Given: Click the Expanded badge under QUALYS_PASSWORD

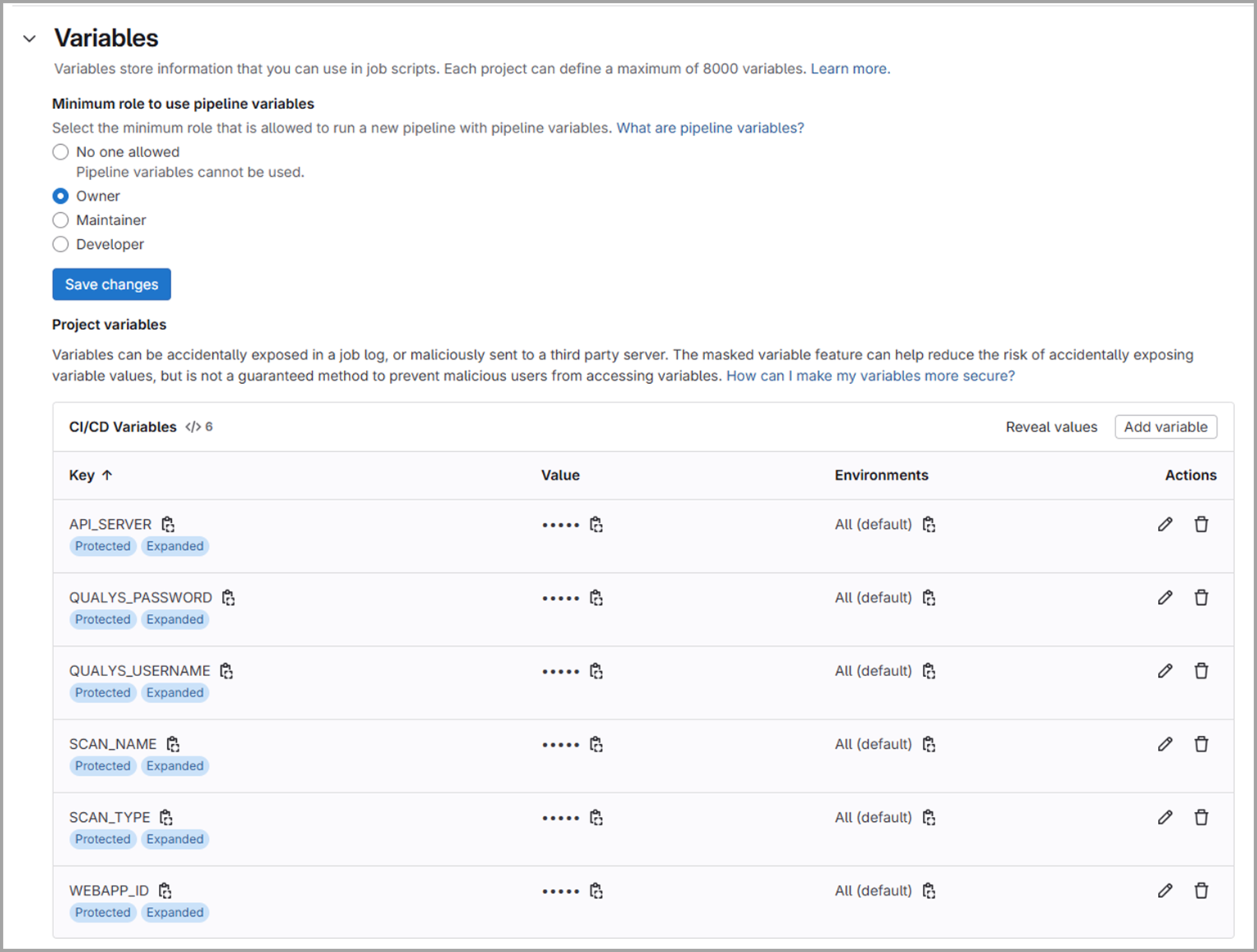Looking at the screenshot, I should pyautogui.click(x=175, y=620).
